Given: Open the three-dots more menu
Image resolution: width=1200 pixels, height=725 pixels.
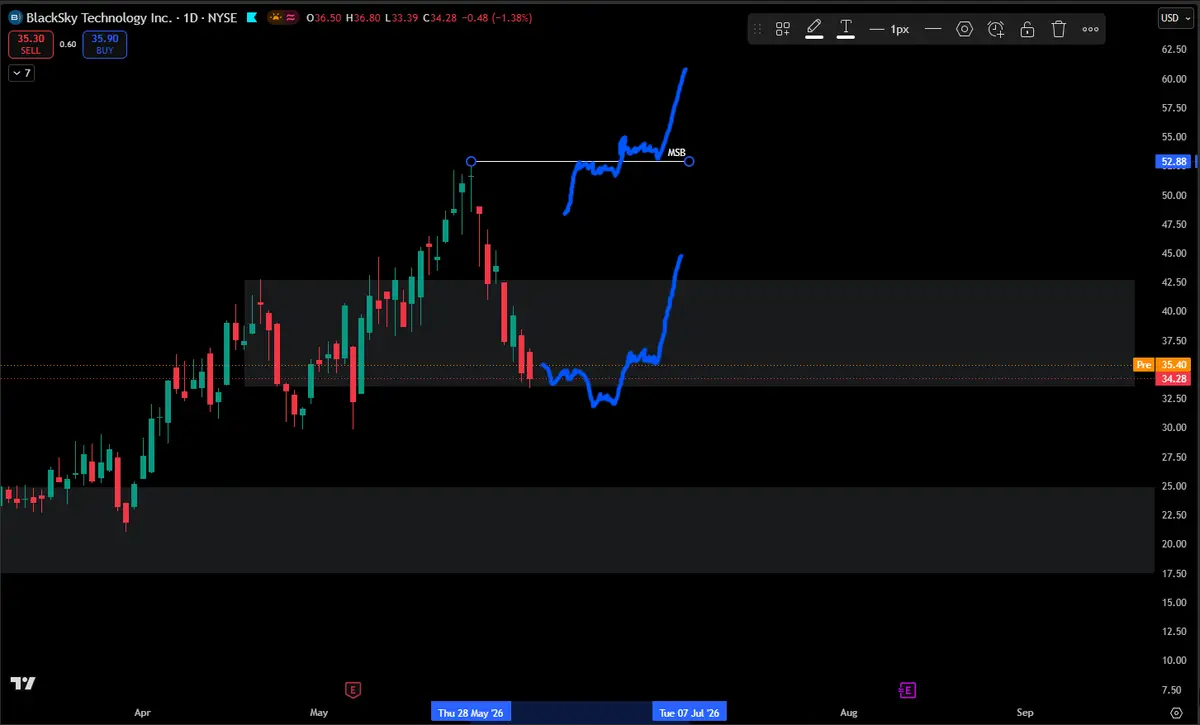Looking at the screenshot, I should click(x=1089, y=29).
